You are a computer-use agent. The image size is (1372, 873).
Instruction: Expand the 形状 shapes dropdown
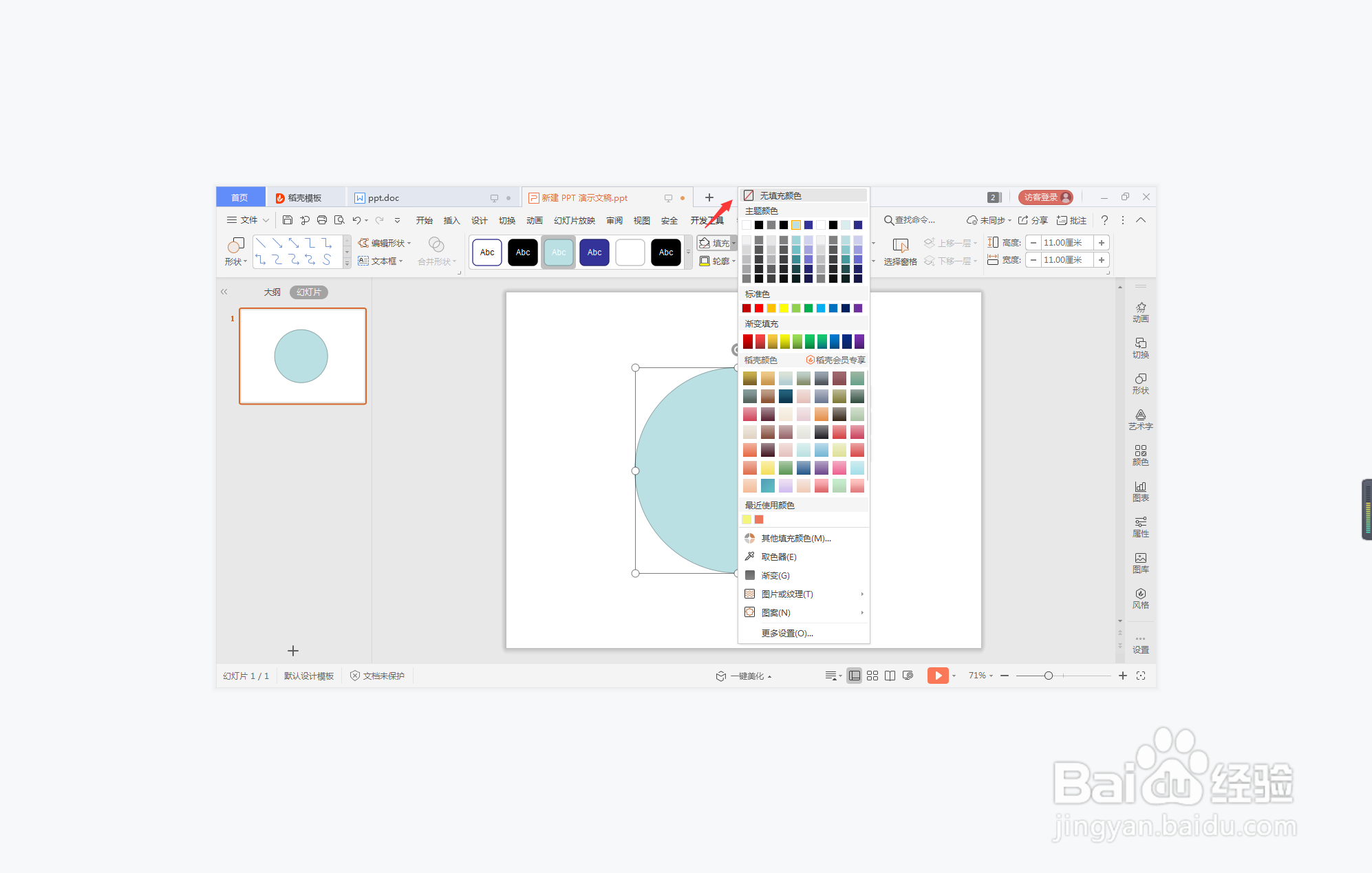[235, 261]
